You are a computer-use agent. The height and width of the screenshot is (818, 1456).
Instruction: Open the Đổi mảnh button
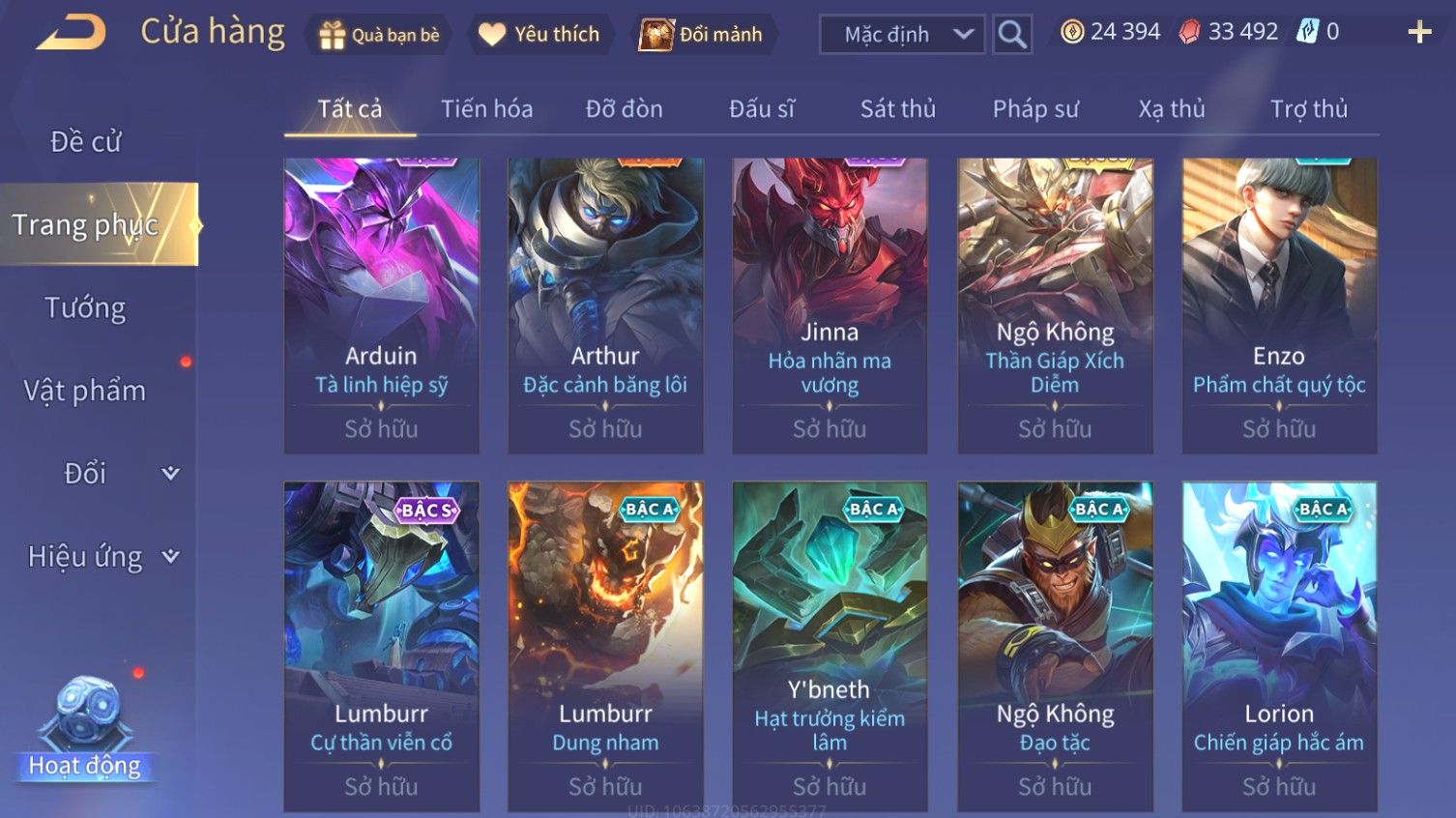click(701, 35)
